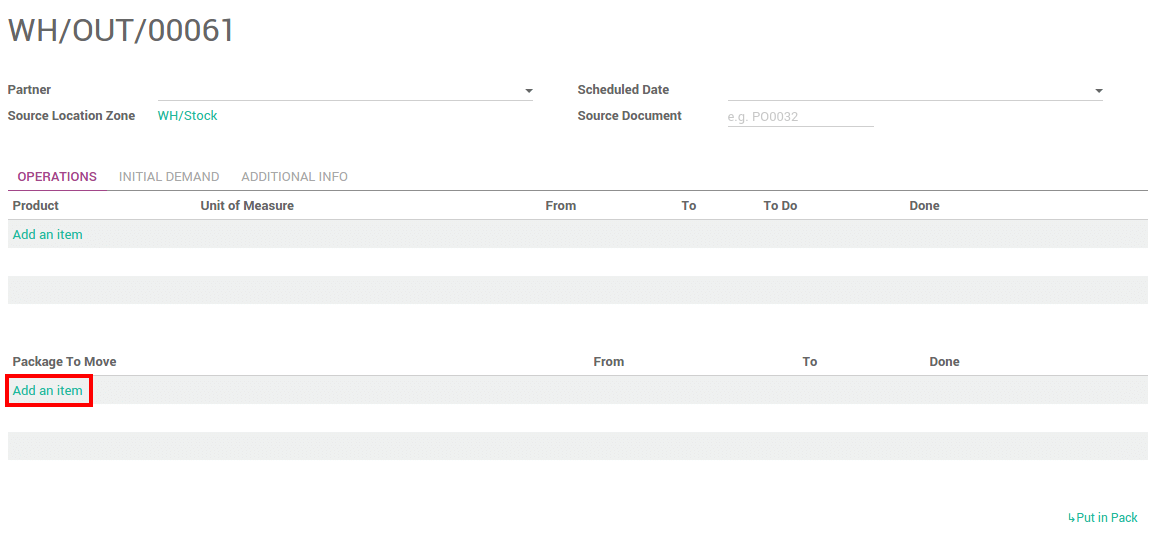Add an item under the Product table

[48, 235]
